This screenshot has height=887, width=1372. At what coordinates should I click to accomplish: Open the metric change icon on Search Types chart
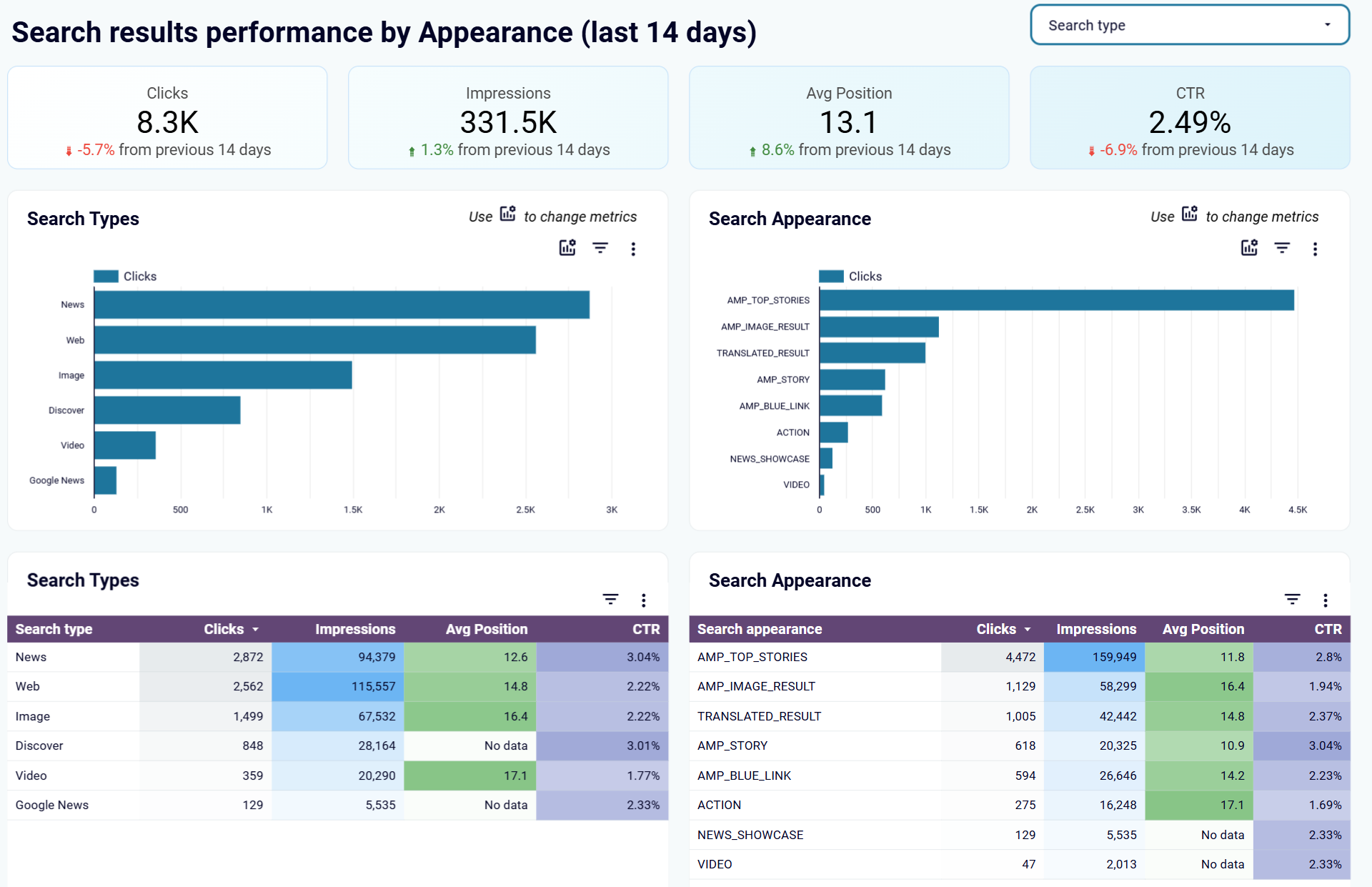pos(567,248)
